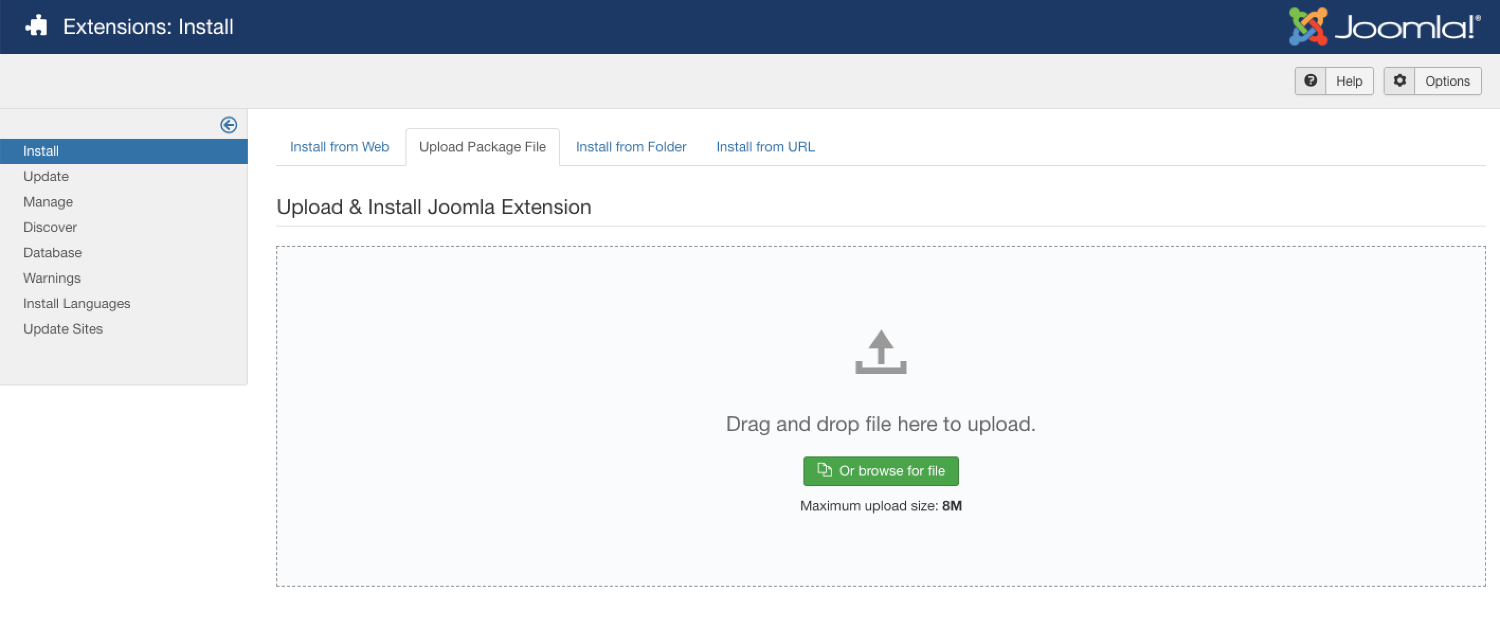Open Manage in the sidebar
Screen dimensions: 1500x628
tap(48, 202)
